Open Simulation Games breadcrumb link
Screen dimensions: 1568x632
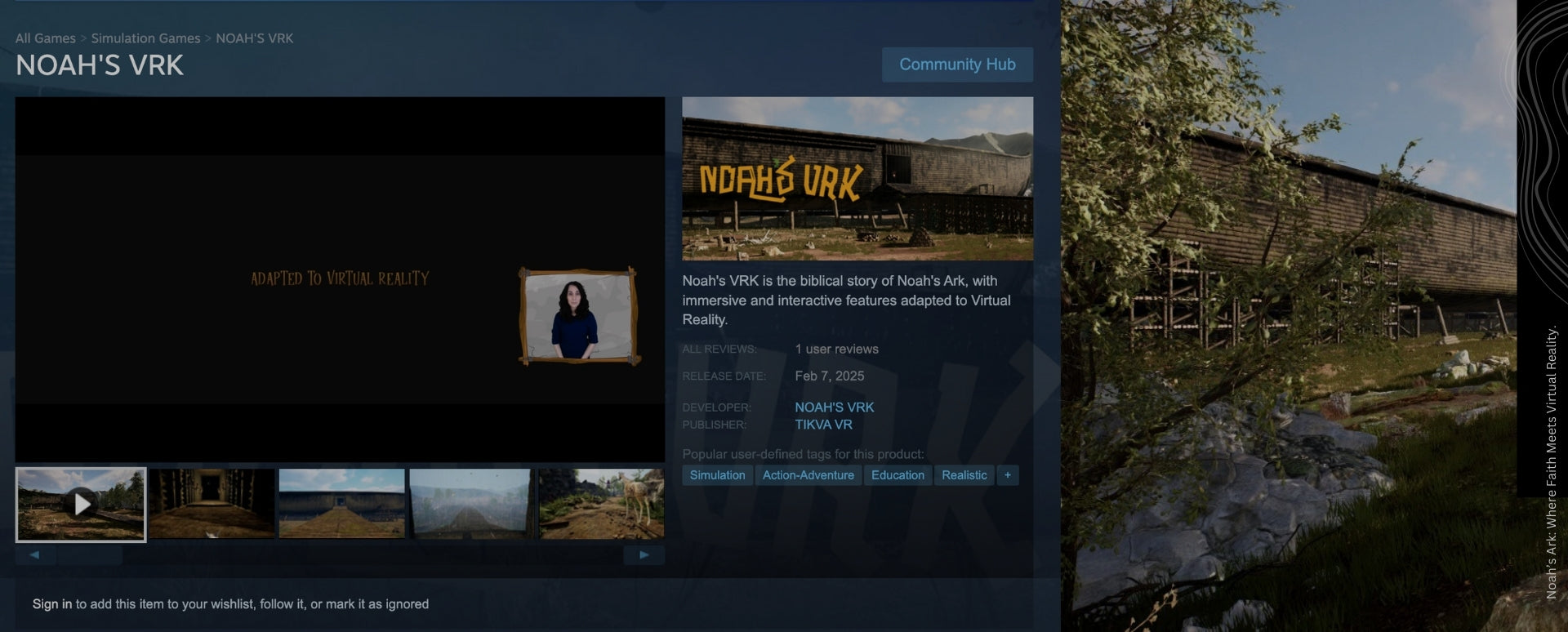click(x=145, y=38)
